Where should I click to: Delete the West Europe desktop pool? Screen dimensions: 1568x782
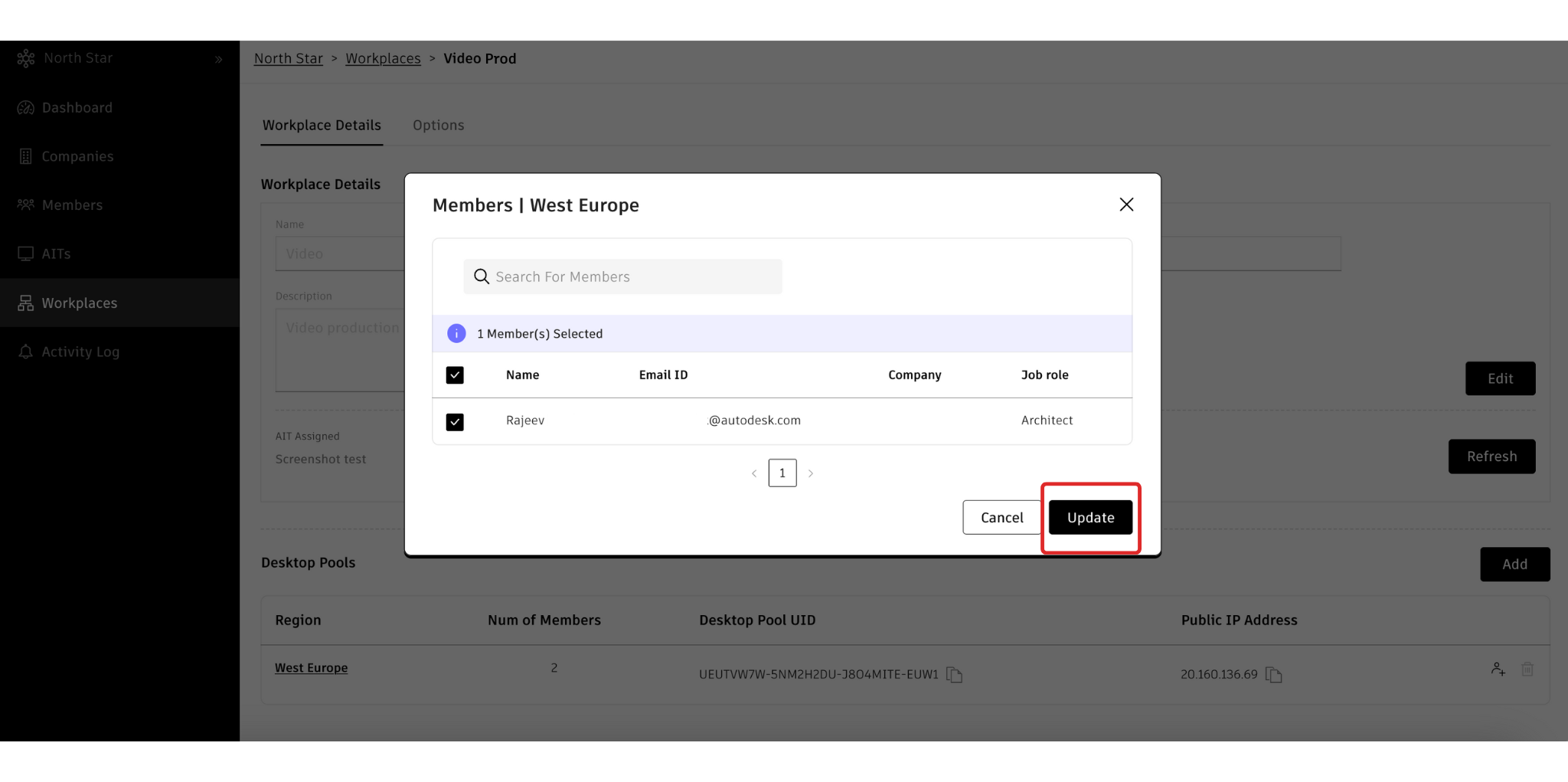[1527, 669]
